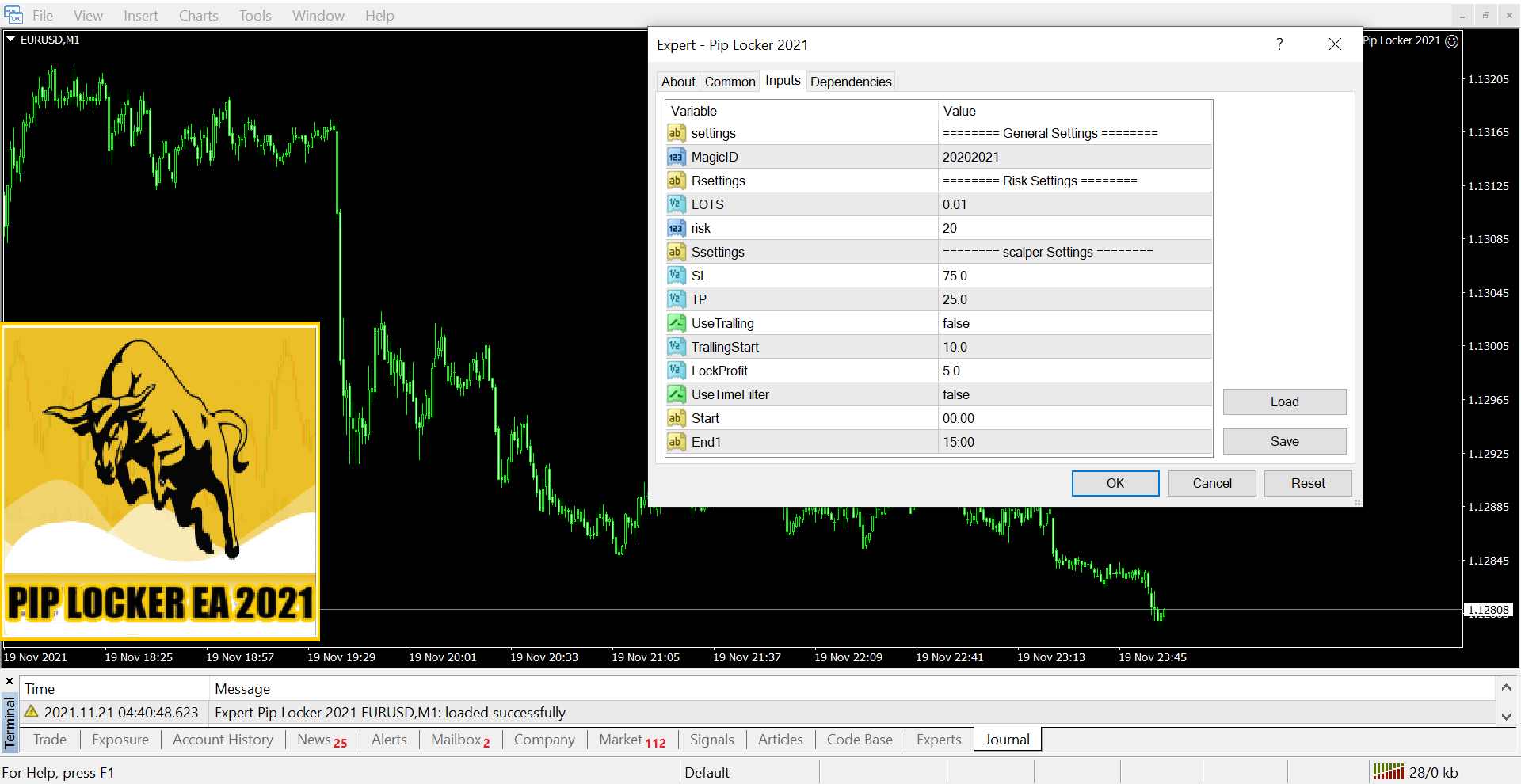Open the View menu
The height and width of the screenshot is (784, 1521).
88,16
